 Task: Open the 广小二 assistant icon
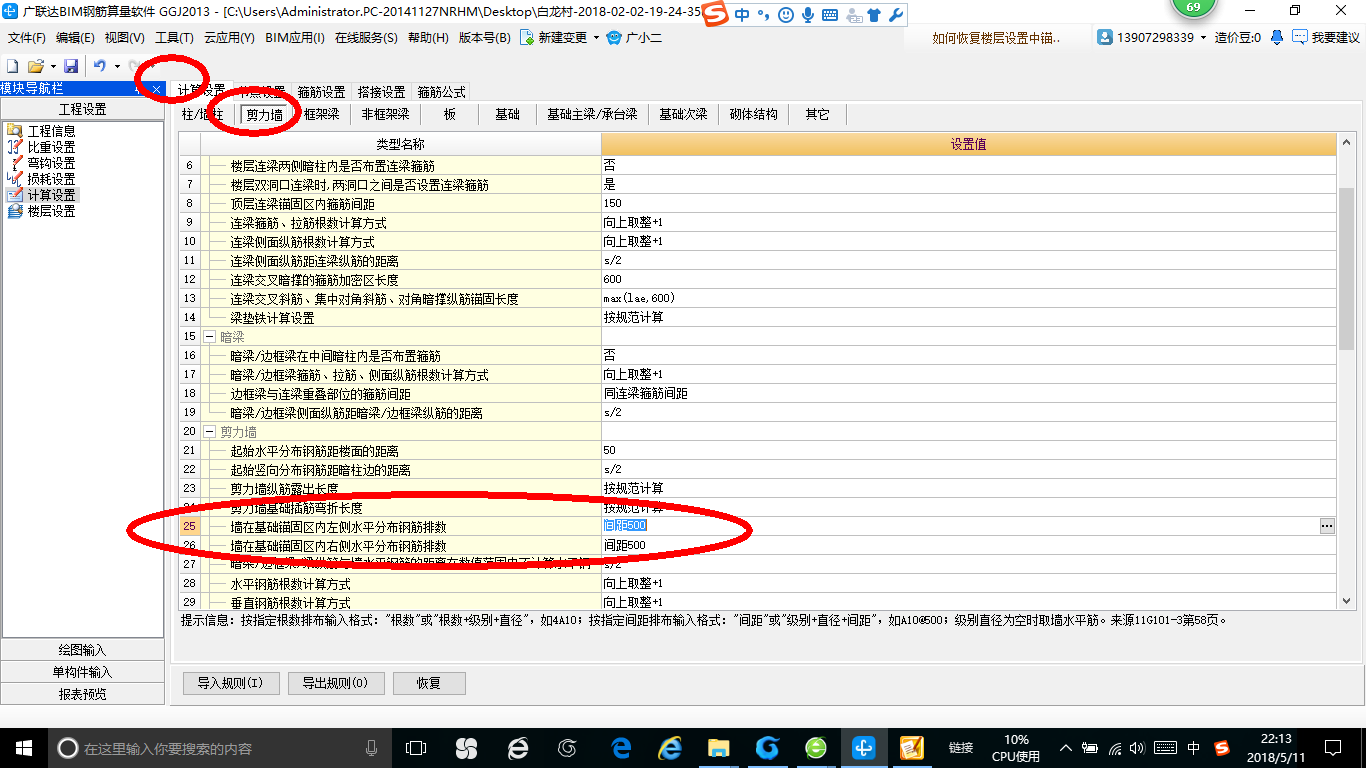(x=614, y=38)
